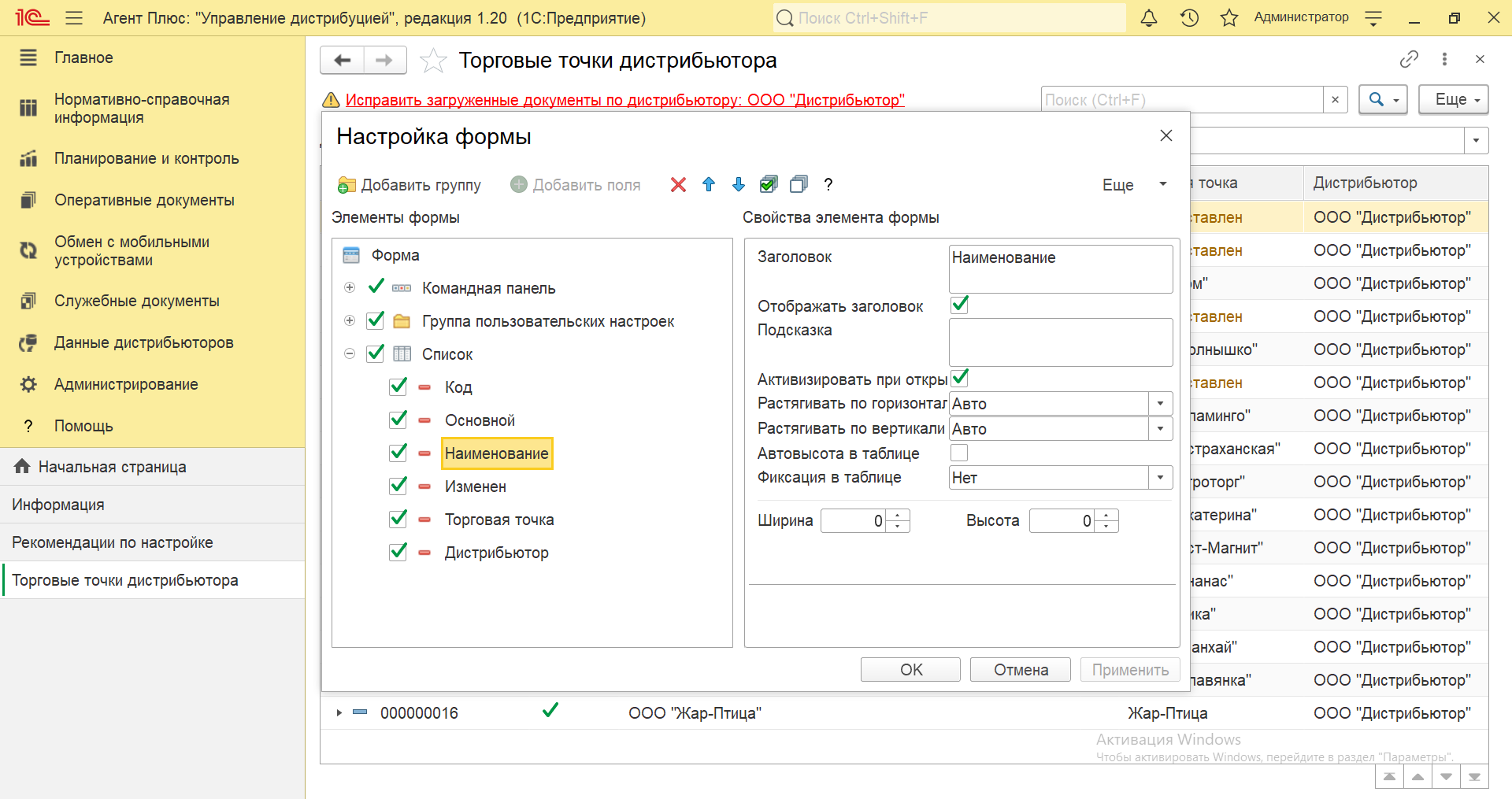1512x799 pixels.
Task: Copy link to this page icon
Action: [x=1409, y=59]
